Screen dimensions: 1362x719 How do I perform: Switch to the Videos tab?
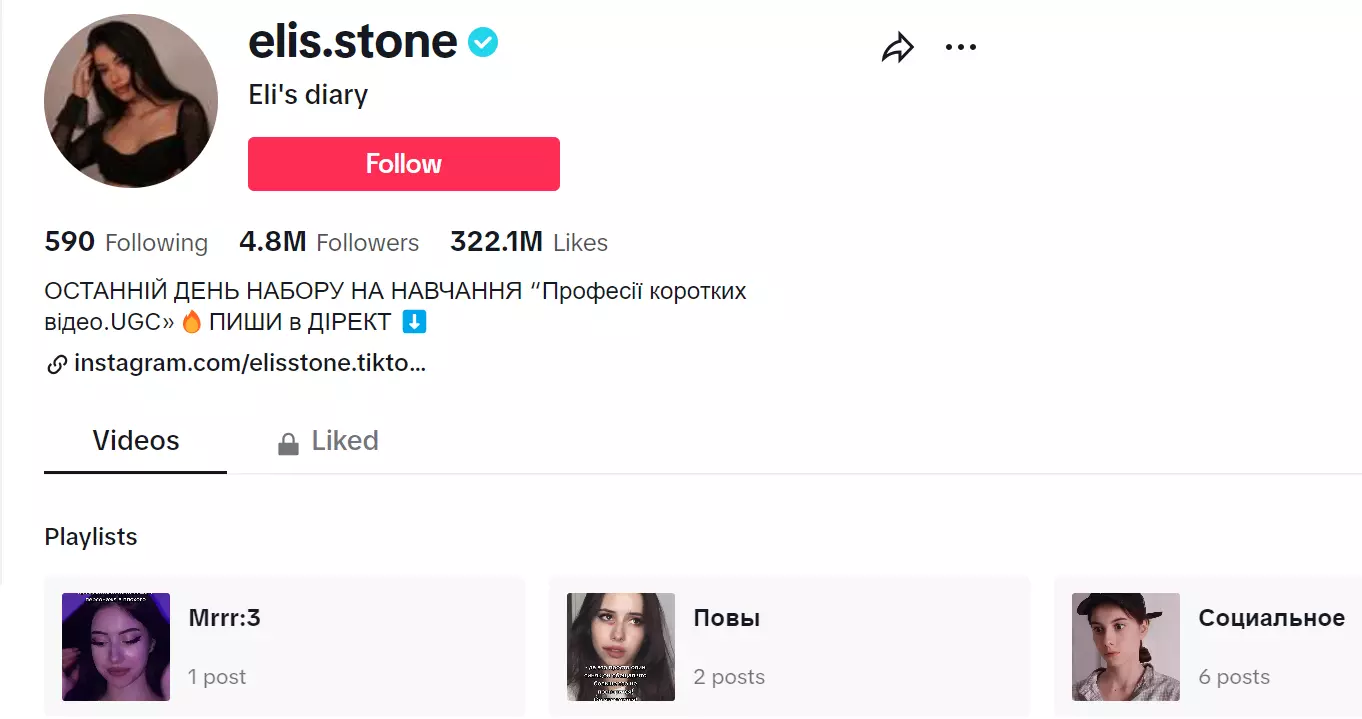coord(136,441)
